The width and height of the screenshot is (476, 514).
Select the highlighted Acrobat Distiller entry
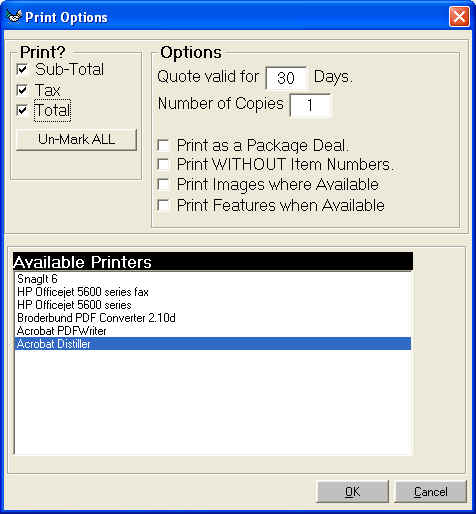[x=213, y=344]
